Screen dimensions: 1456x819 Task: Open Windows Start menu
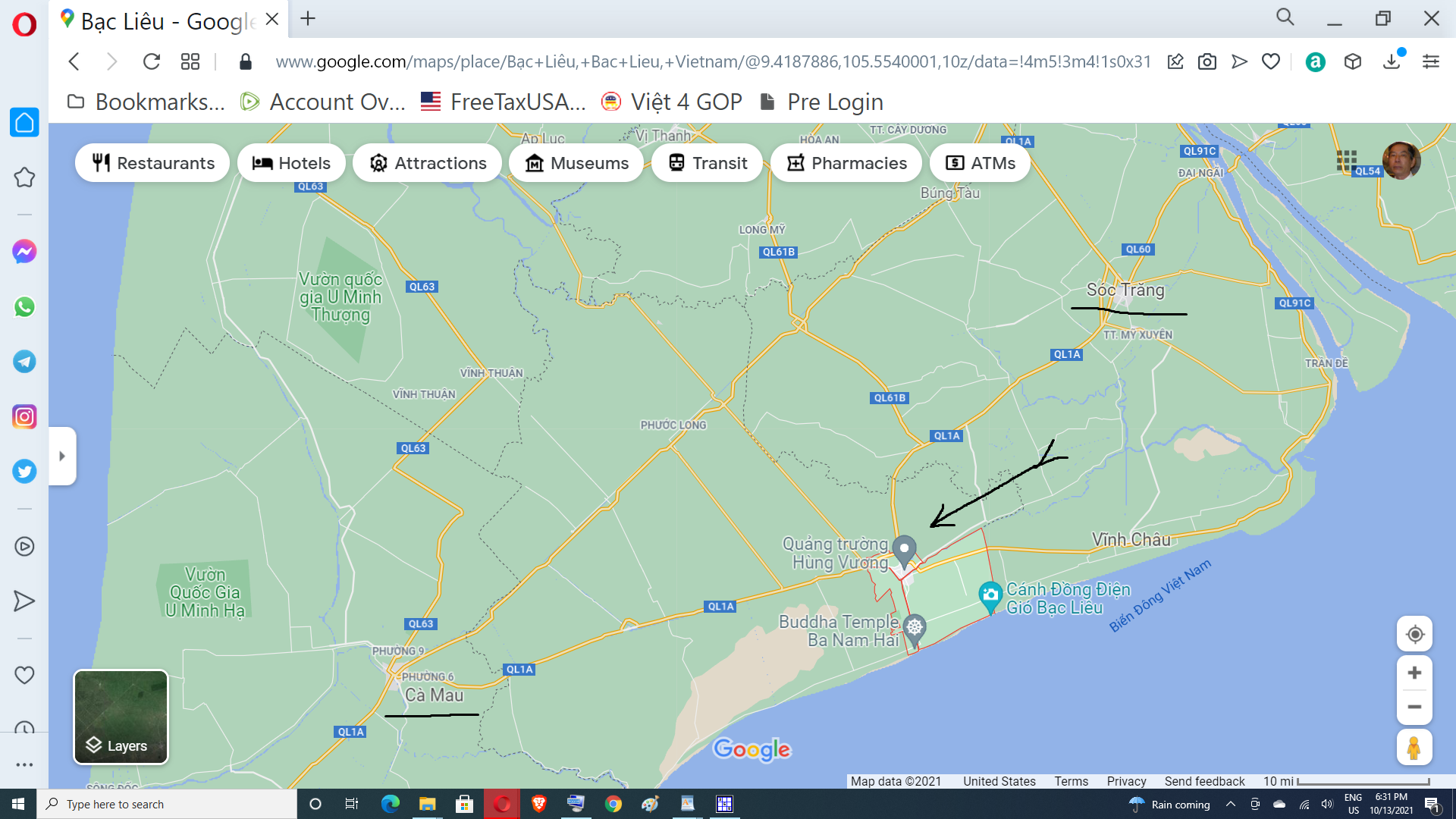[x=18, y=804]
